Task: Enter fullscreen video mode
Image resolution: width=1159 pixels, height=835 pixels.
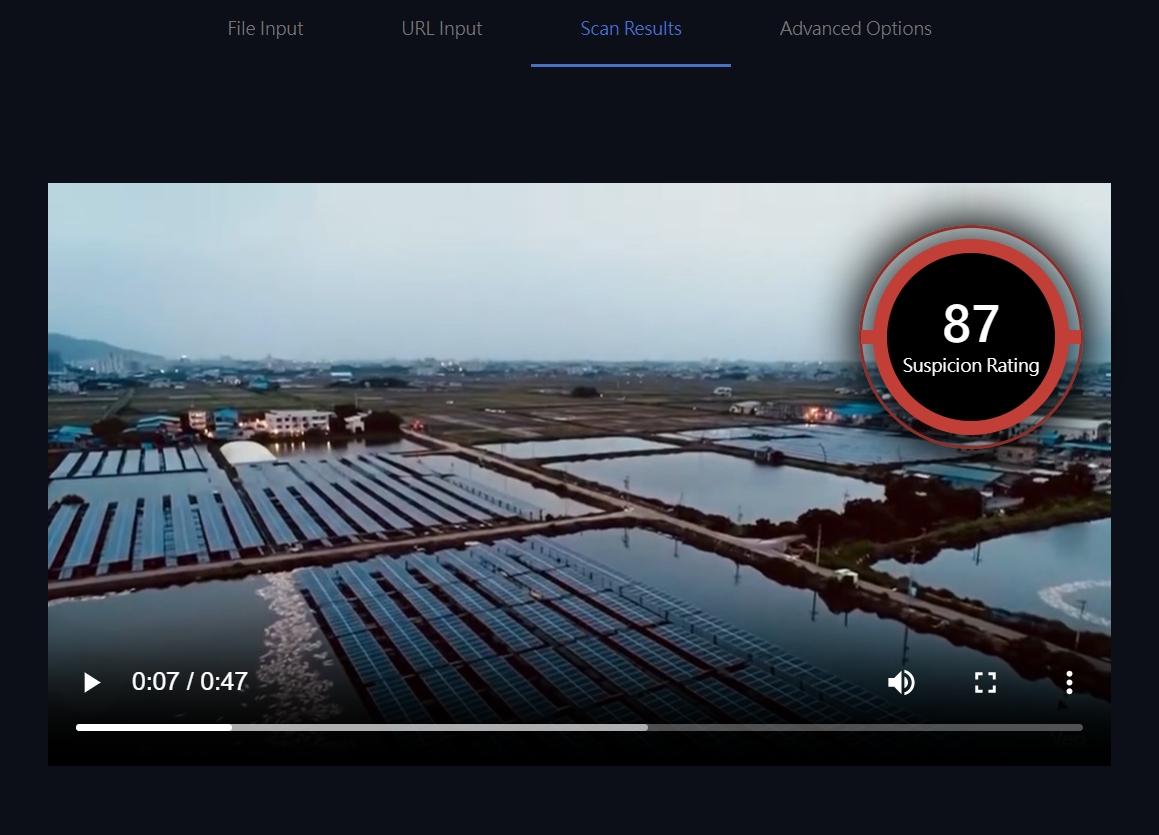Action: pos(985,683)
